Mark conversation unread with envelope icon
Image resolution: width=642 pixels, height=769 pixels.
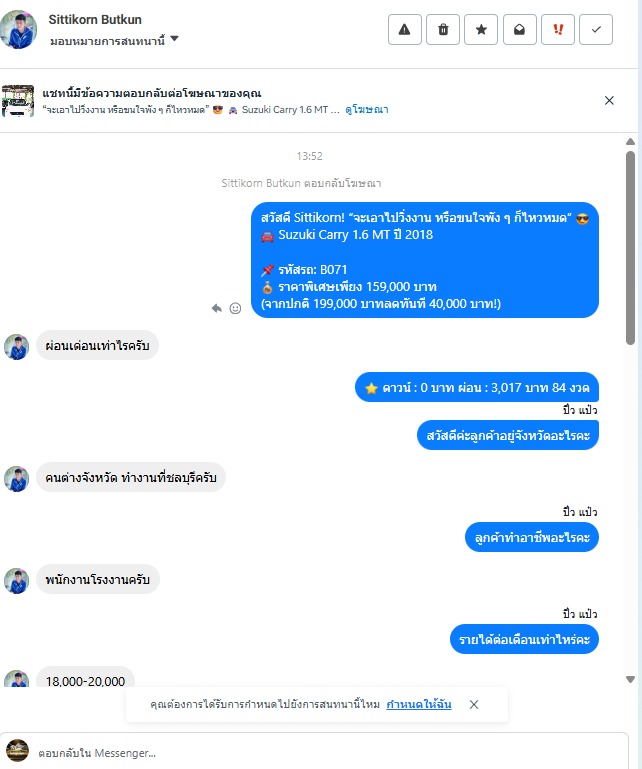pos(519,30)
